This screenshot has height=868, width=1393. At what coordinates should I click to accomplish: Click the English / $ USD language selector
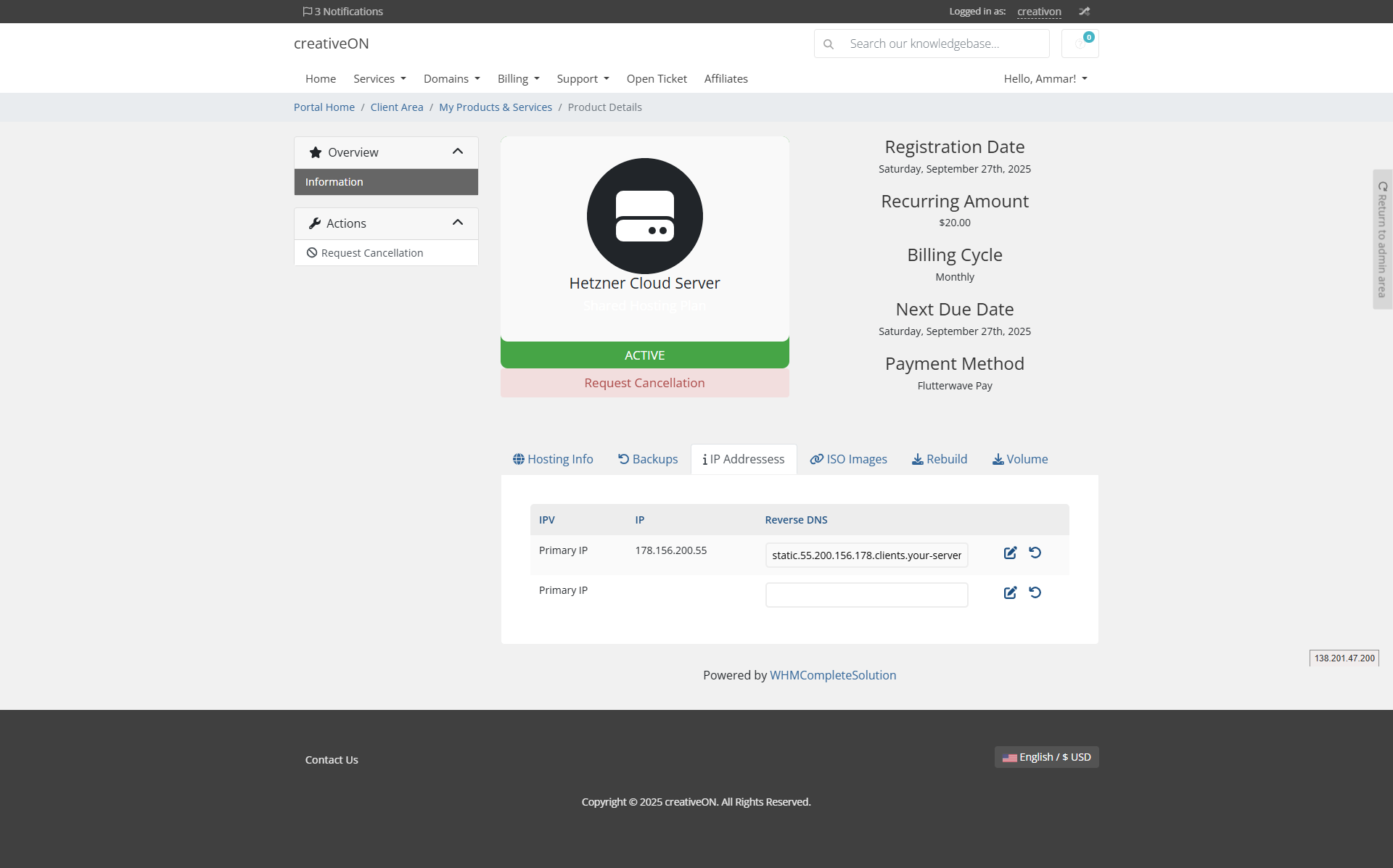pyautogui.click(x=1046, y=757)
